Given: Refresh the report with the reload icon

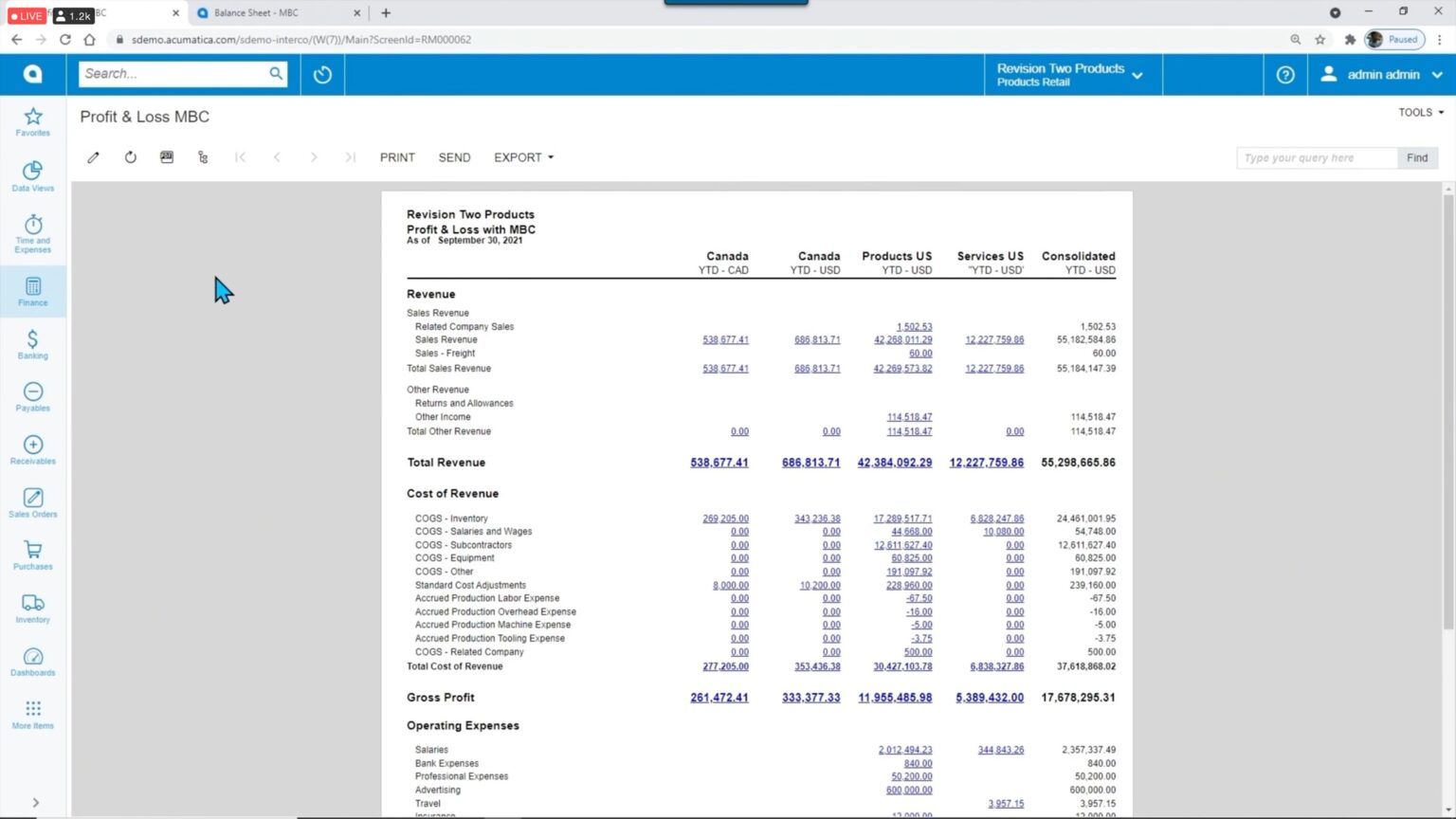Looking at the screenshot, I should (x=130, y=156).
